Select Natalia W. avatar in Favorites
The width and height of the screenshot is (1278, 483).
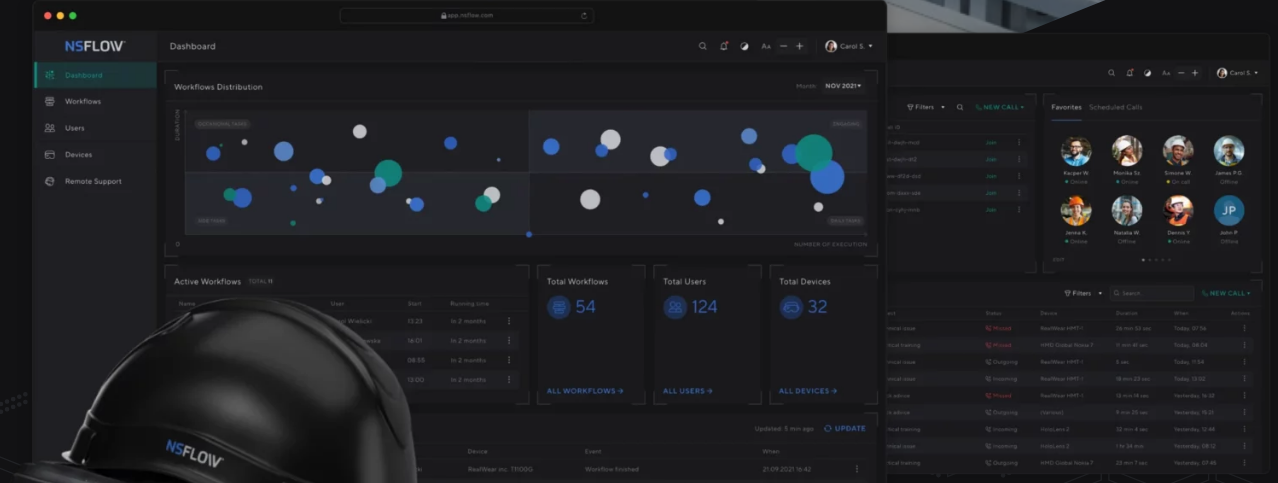click(x=1127, y=210)
